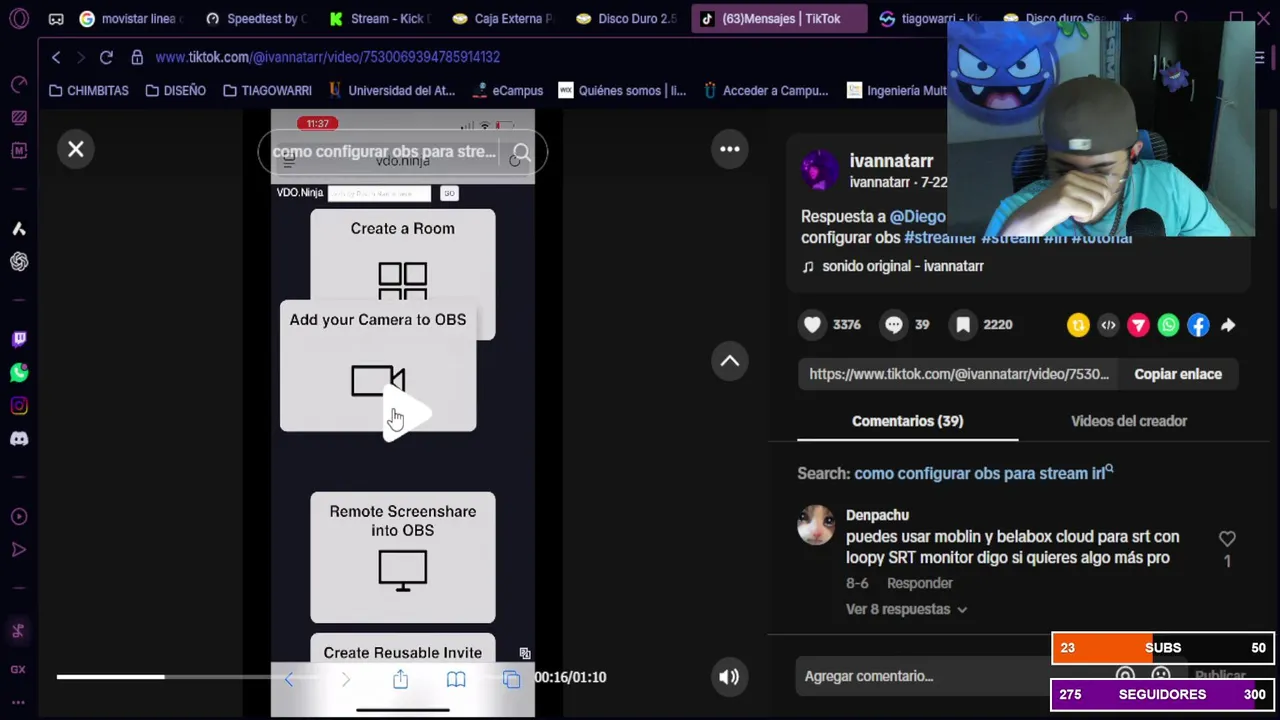Open ChatGPT in sidebar
Viewport: 1280px width, 720px height.
point(19,262)
